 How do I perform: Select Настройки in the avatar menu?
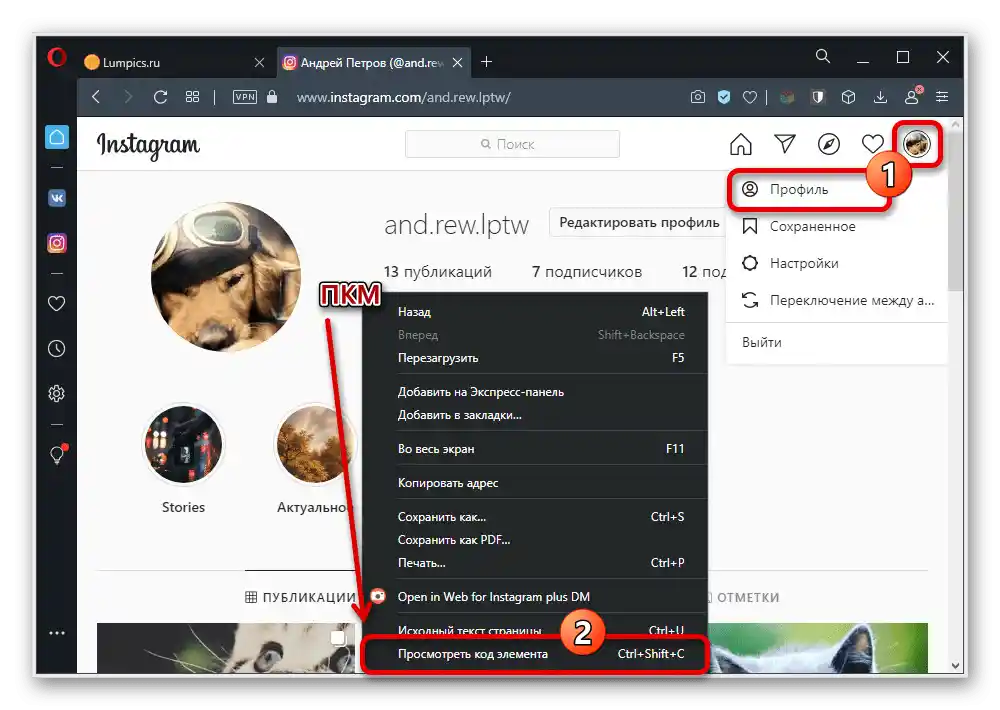(x=835, y=263)
